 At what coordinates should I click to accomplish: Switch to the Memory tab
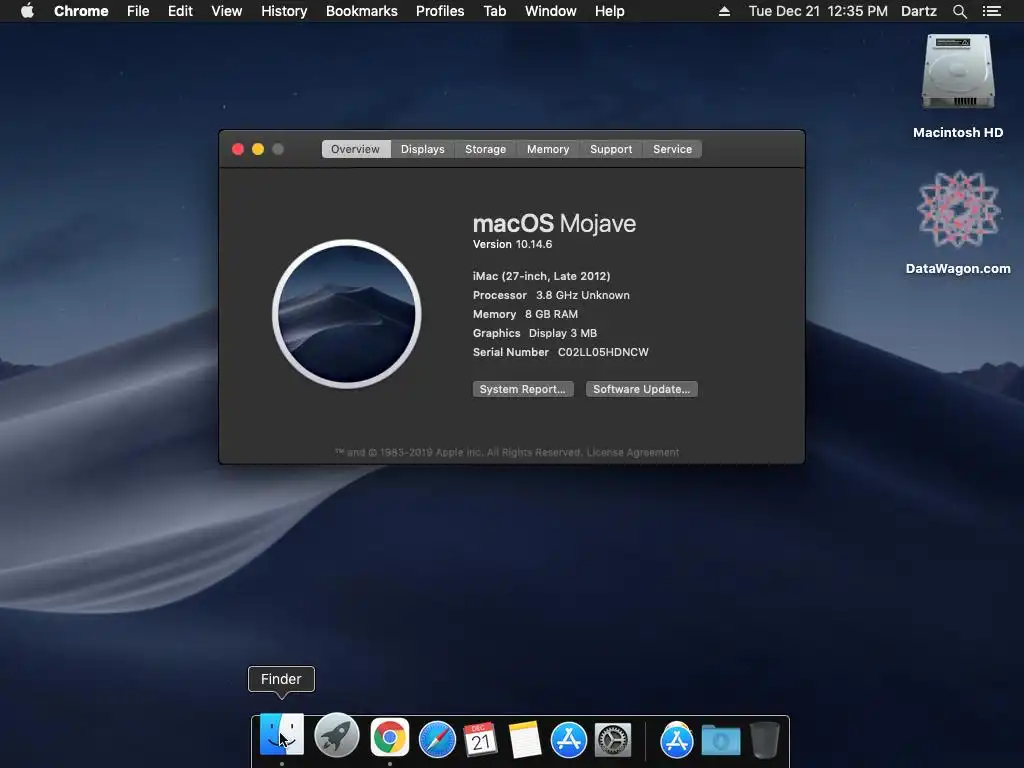(x=548, y=149)
